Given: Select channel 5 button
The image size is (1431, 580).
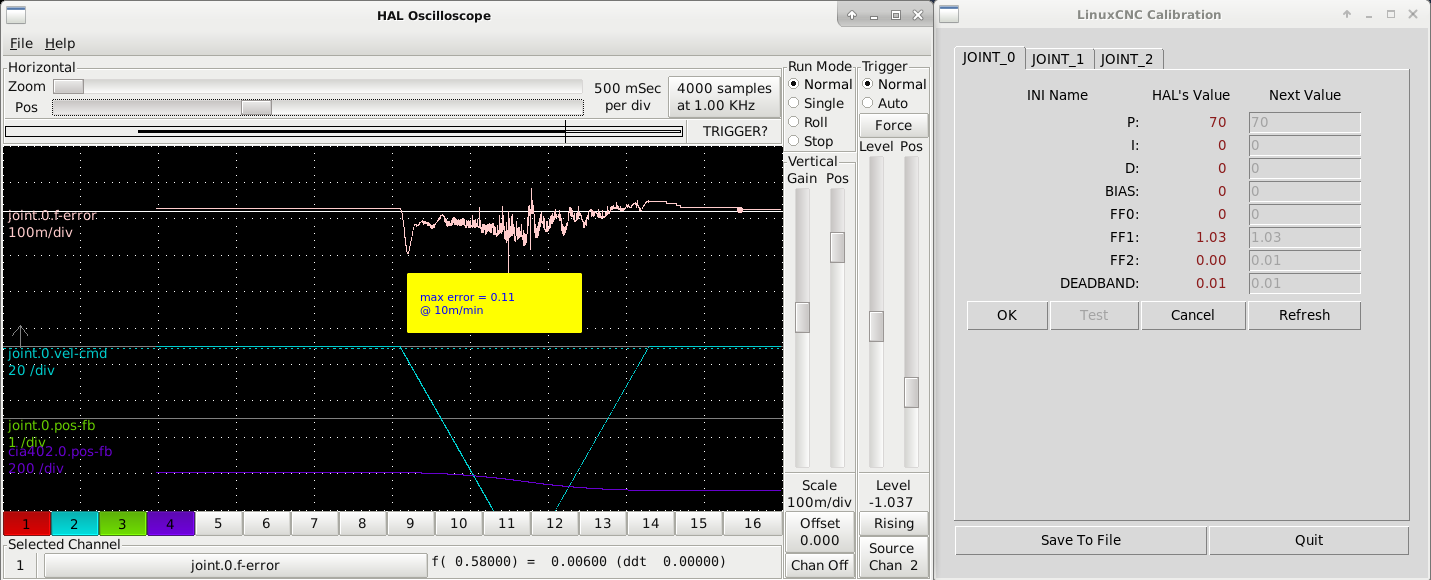Looking at the screenshot, I should (218, 524).
